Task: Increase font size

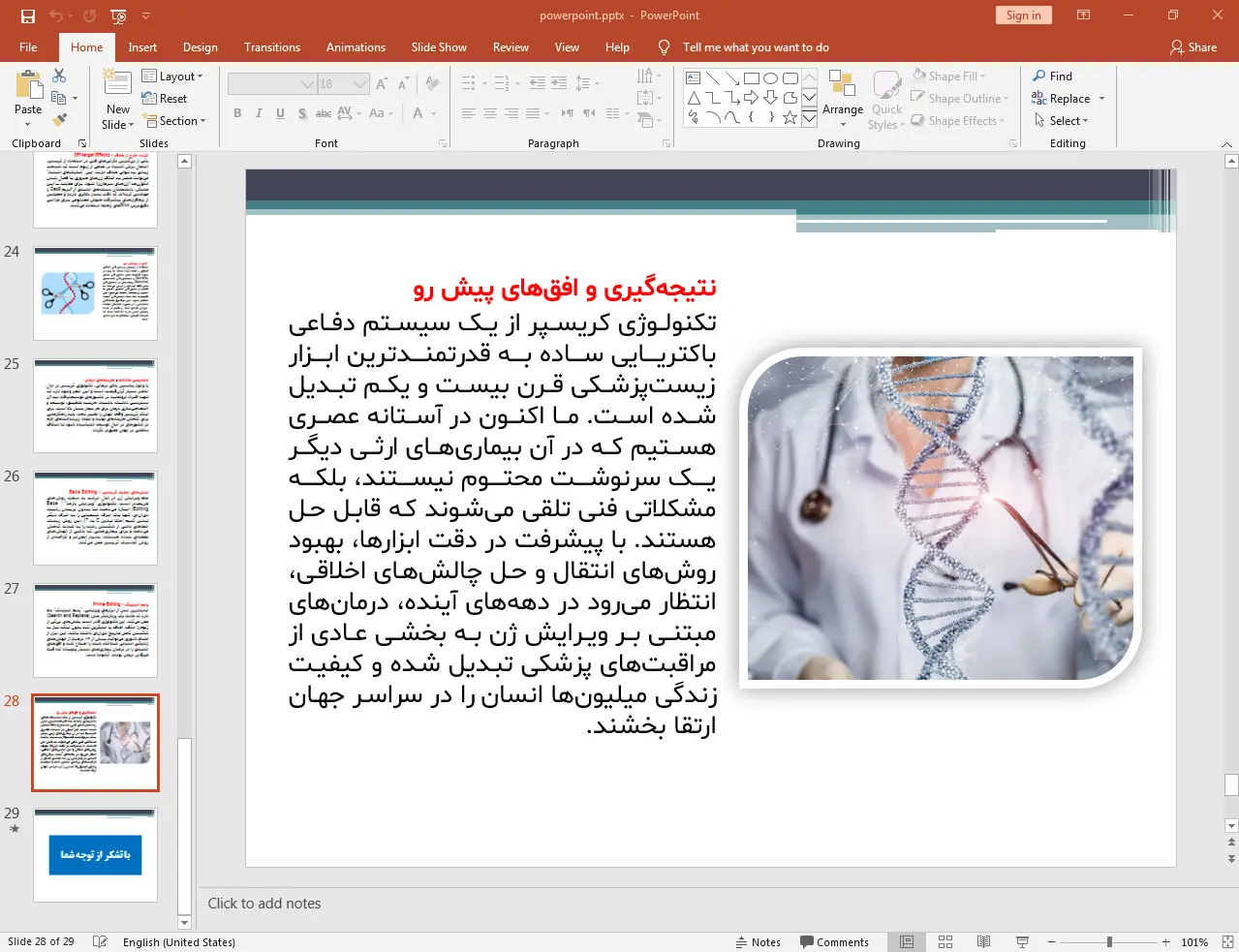Action: [382, 83]
